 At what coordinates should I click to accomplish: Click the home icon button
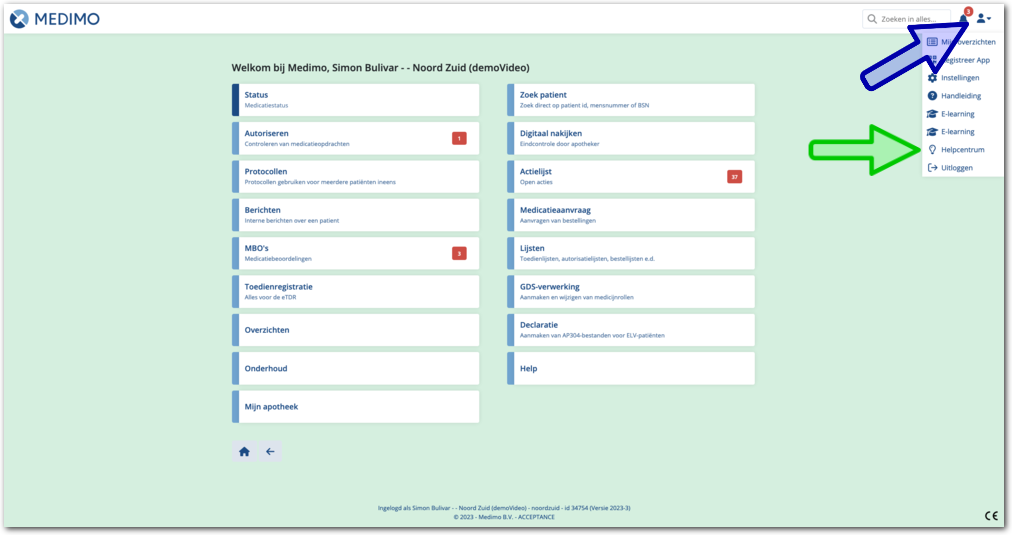(x=244, y=452)
